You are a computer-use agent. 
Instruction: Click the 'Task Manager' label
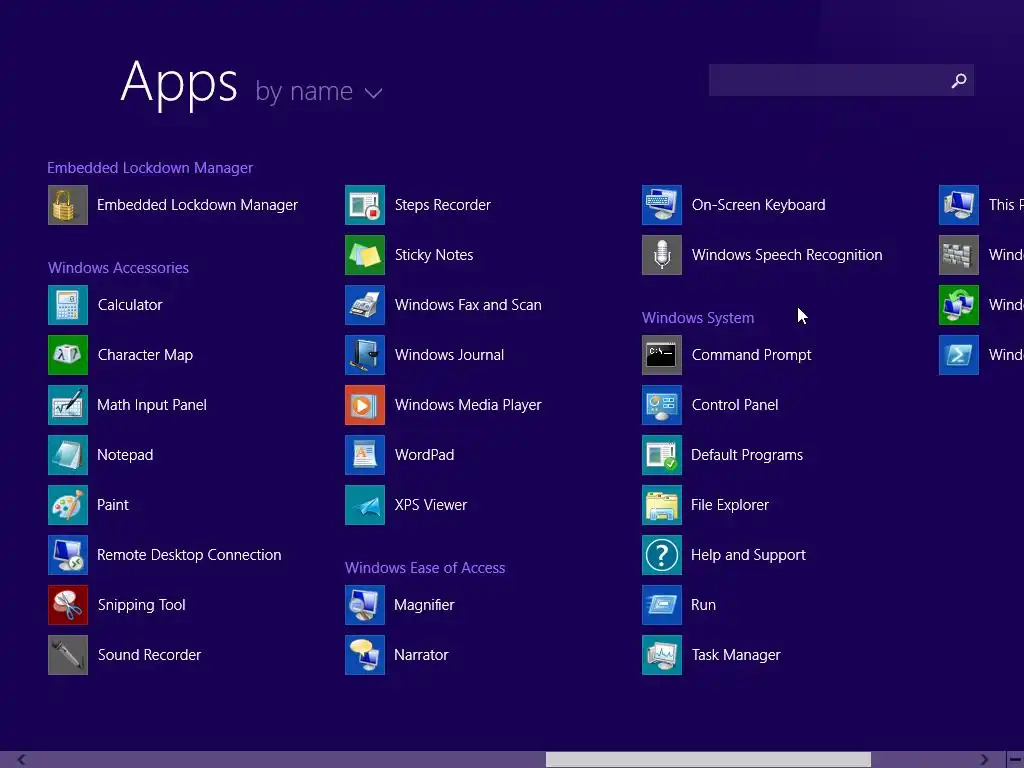click(x=736, y=655)
